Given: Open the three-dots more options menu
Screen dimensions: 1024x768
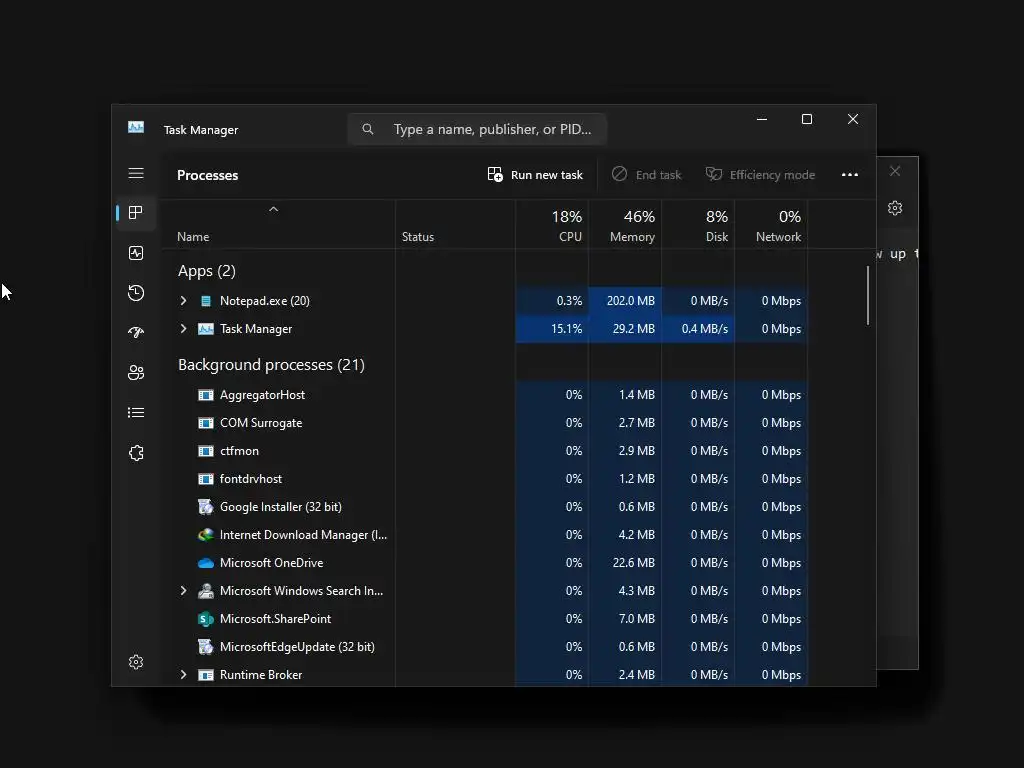Looking at the screenshot, I should tap(850, 175).
